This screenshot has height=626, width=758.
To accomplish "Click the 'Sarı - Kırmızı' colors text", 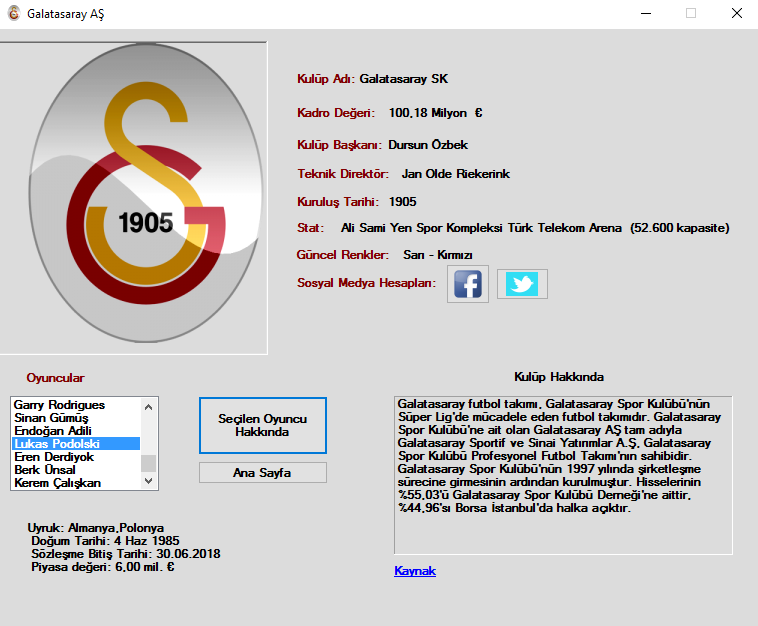I will point(437,255).
